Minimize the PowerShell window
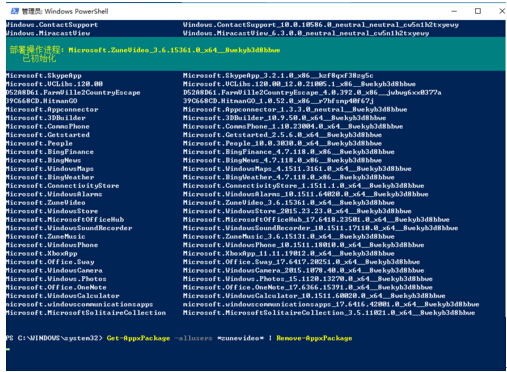507x372 pixels. coord(454,11)
